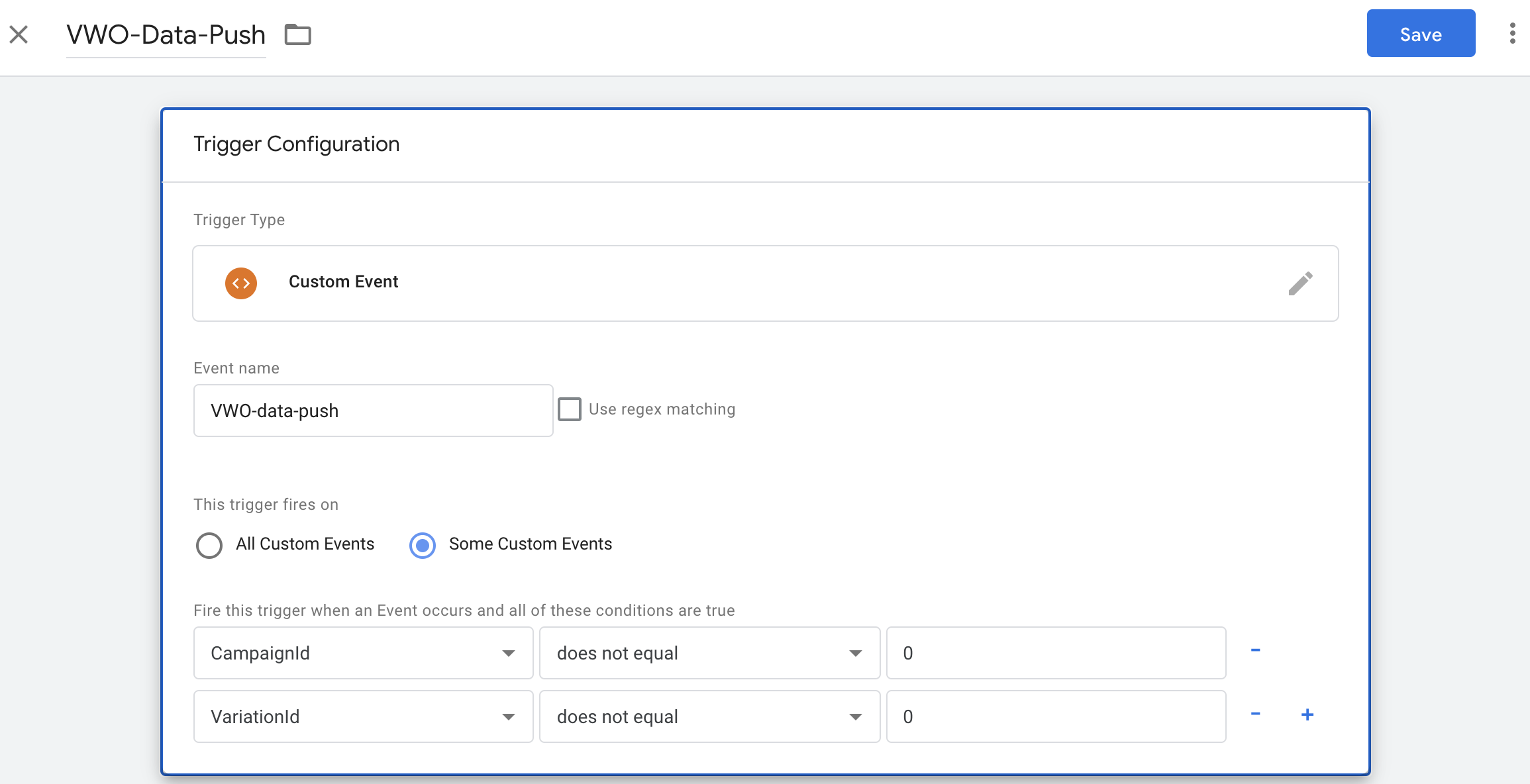
Task: Close the trigger editor with the X icon
Action: 19,34
